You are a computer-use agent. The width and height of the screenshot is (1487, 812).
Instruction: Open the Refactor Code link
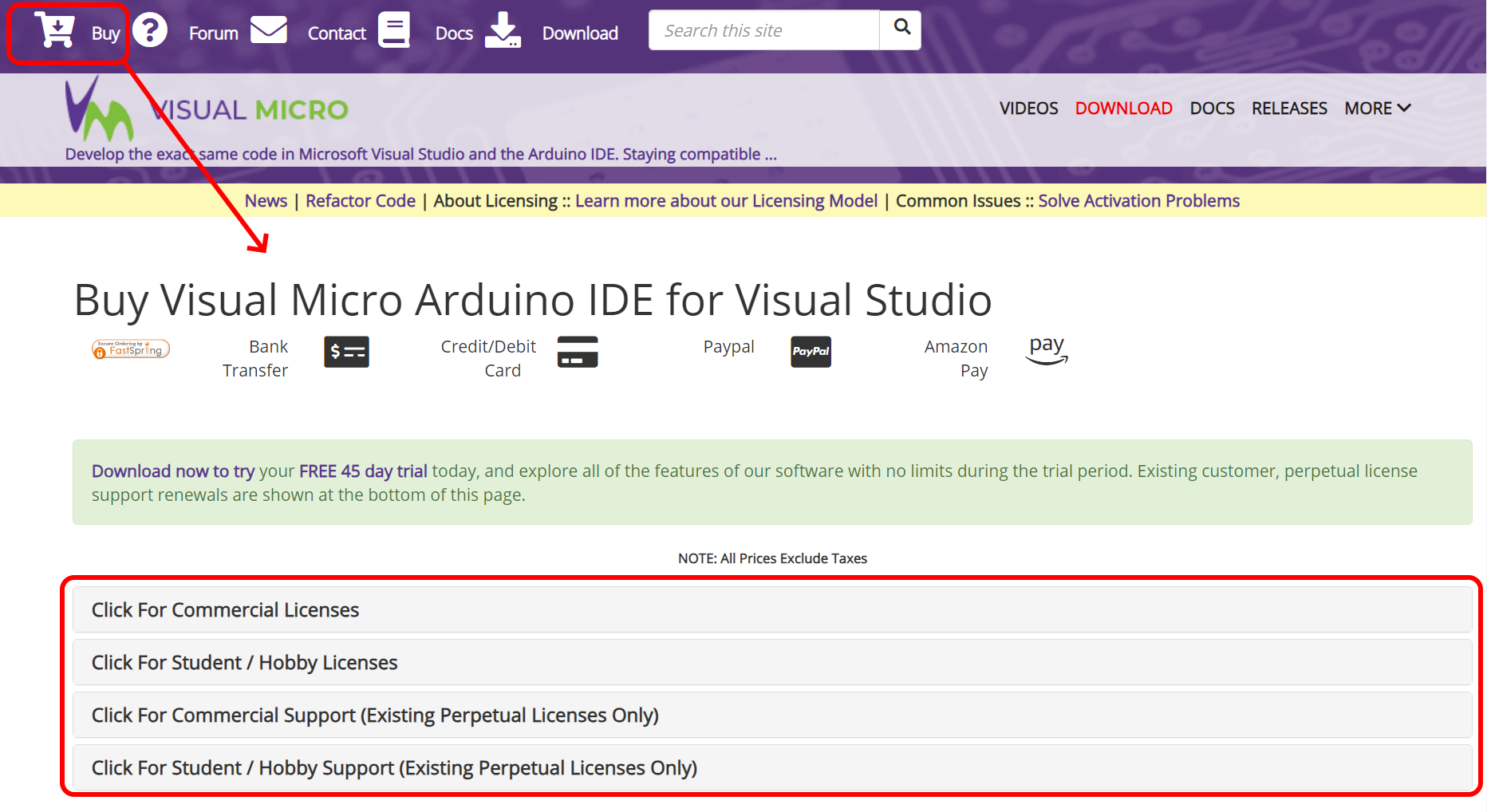coord(361,201)
